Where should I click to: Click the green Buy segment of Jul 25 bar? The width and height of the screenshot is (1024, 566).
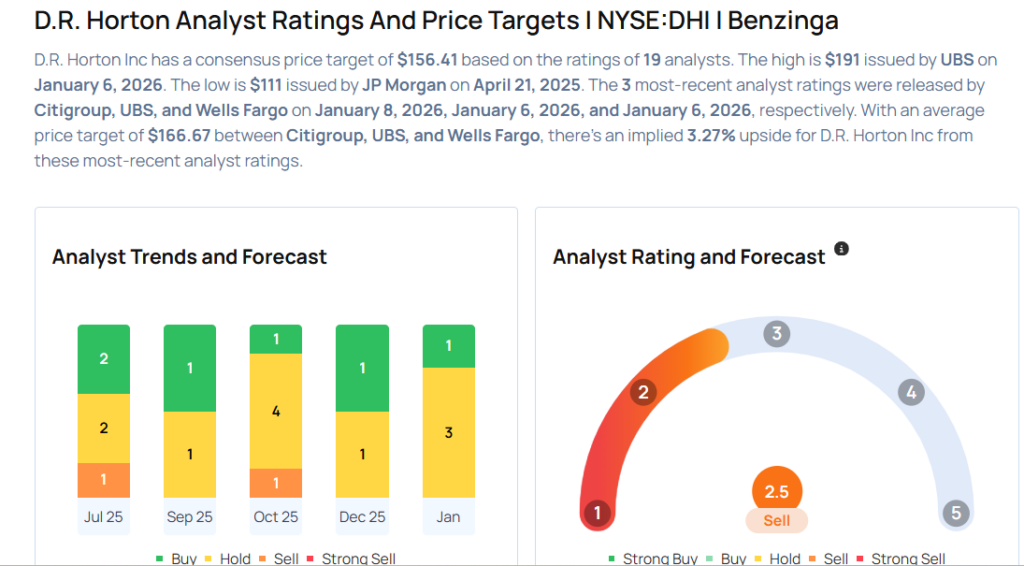pyautogui.click(x=104, y=359)
